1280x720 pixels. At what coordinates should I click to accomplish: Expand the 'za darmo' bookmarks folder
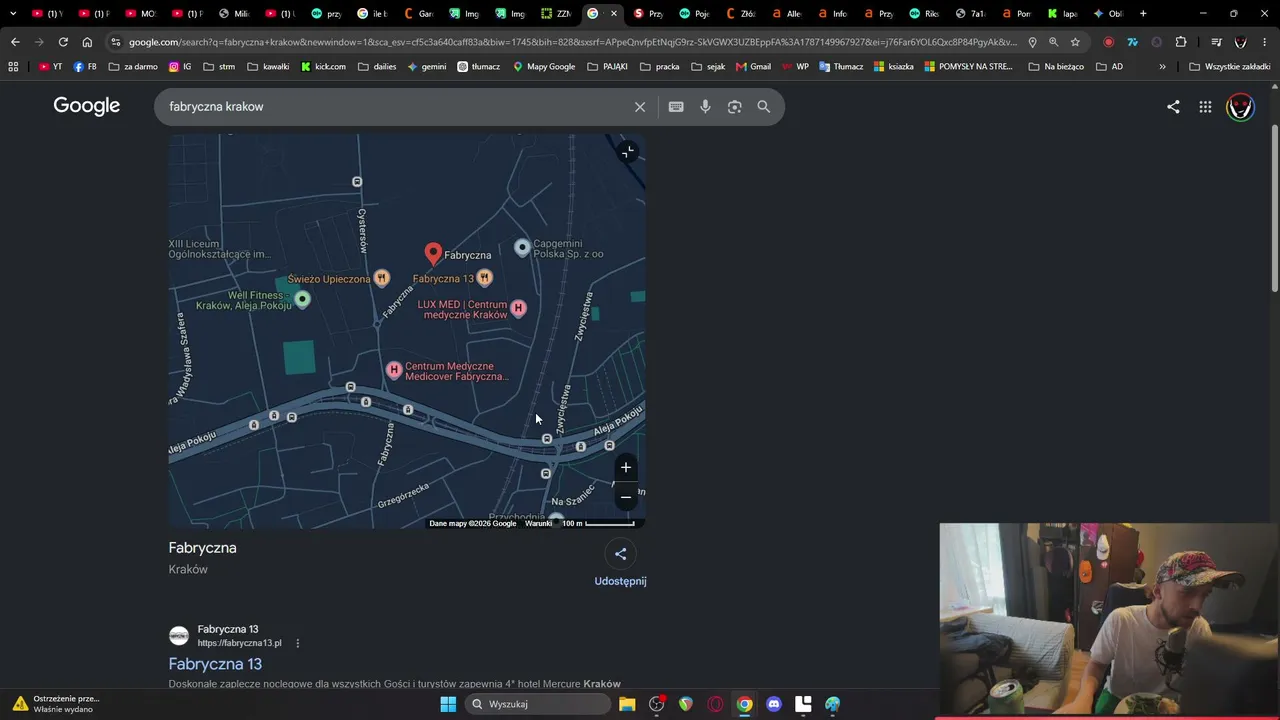tap(133, 67)
